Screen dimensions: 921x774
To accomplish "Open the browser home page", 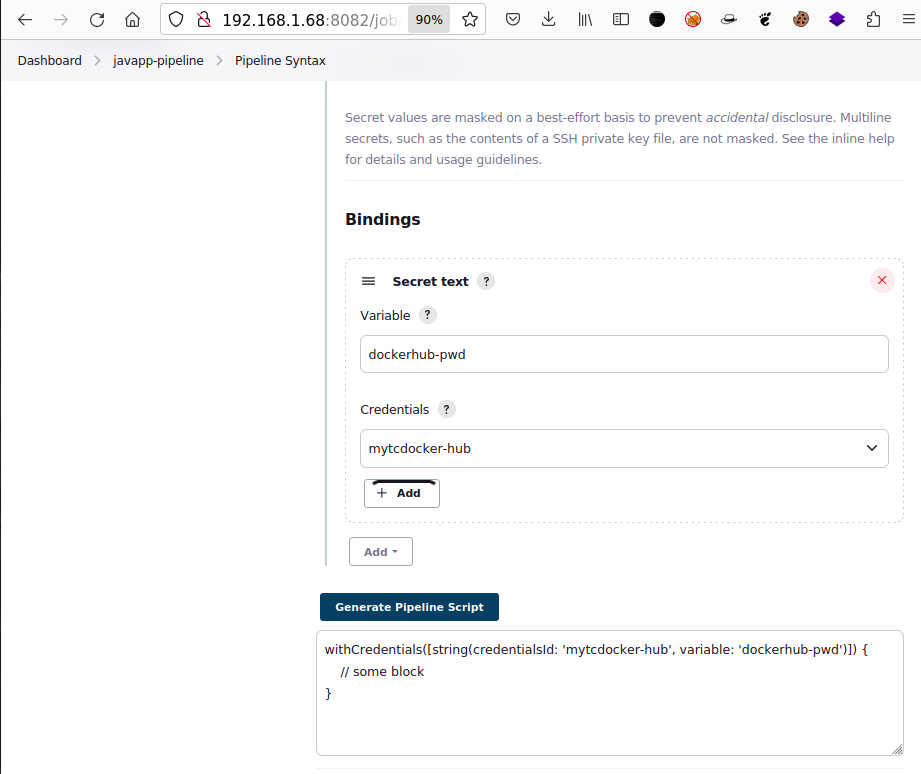I will (x=133, y=20).
